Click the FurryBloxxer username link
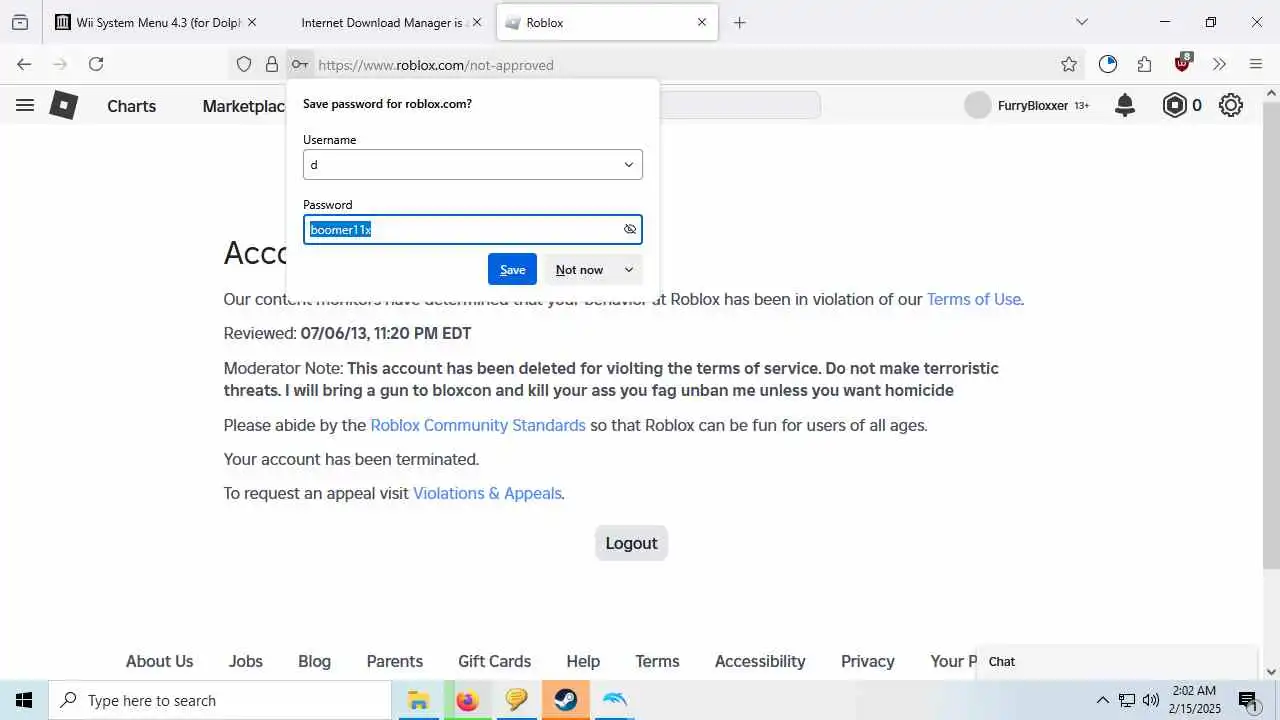 coord(1033,105)
